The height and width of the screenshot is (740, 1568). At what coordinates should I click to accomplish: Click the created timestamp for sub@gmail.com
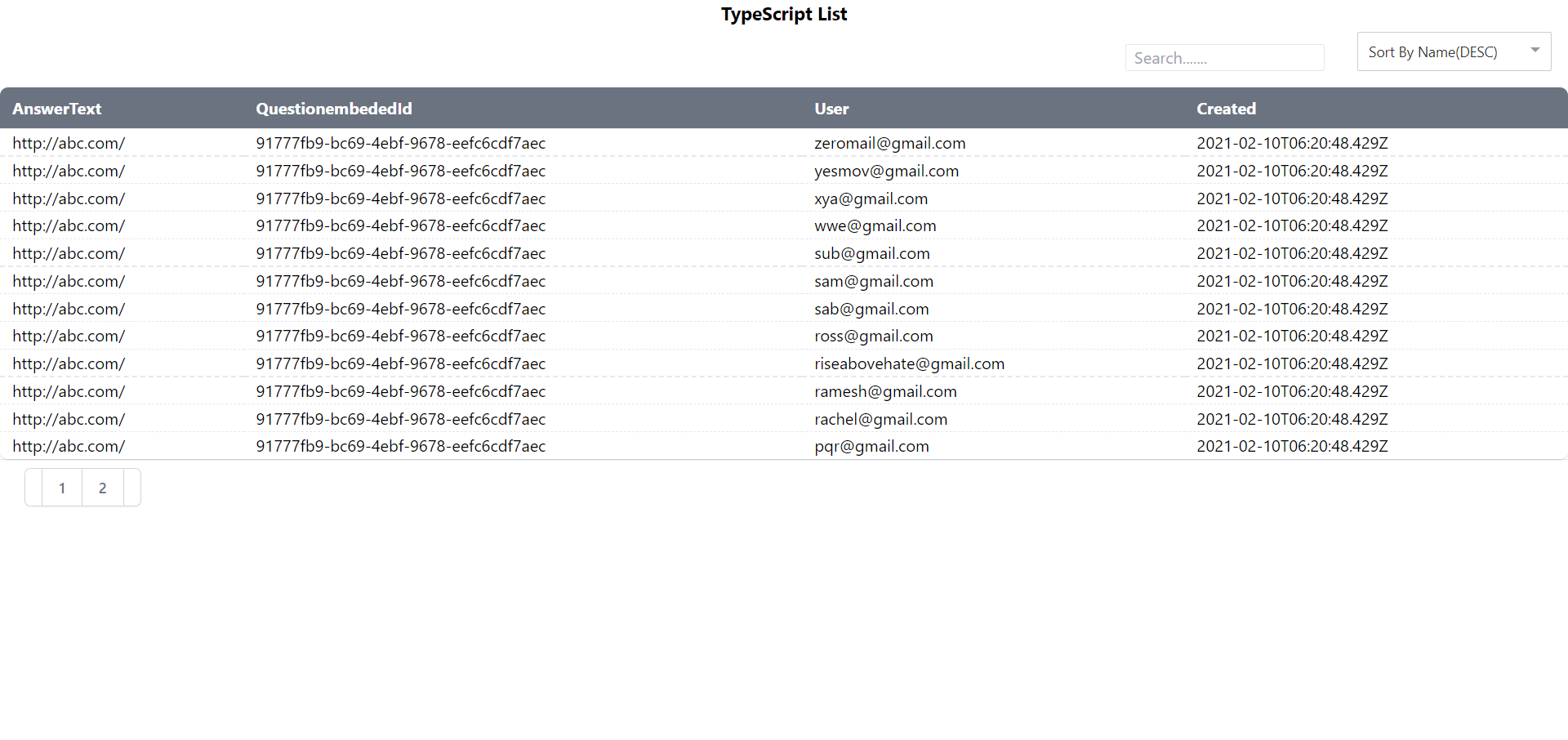point(1292,253)
